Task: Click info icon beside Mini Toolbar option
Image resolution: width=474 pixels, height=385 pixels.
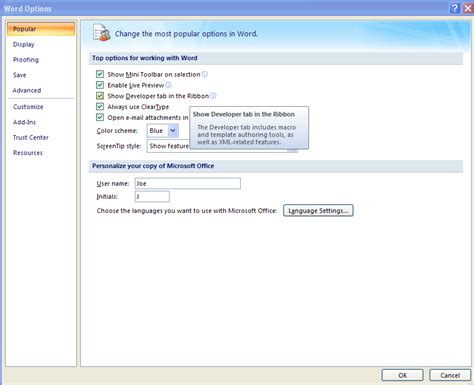Action: tap(204, 74)
